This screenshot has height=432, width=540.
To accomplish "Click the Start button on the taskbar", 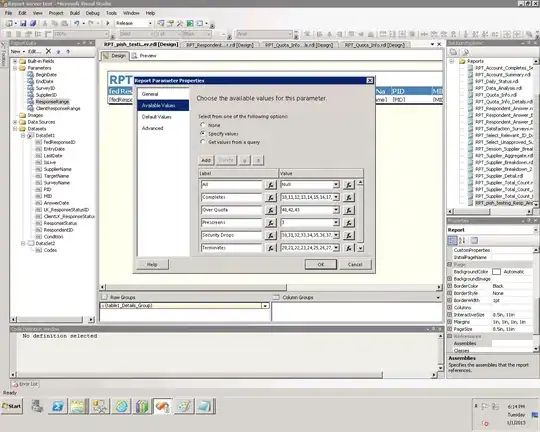I will click(12, 406).
